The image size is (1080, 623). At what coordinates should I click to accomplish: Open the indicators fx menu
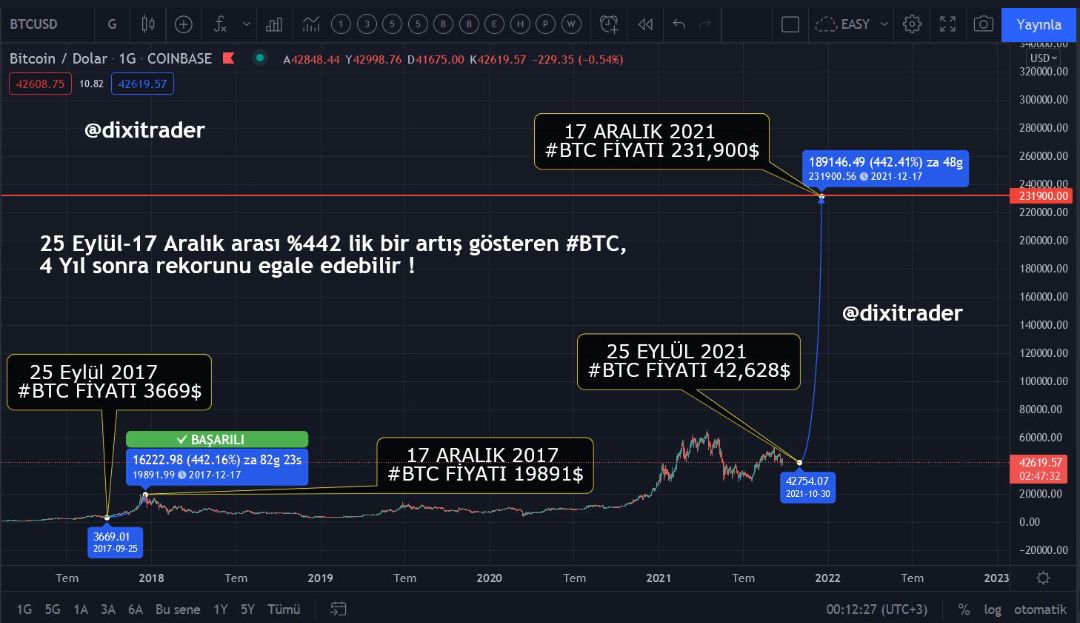point(220,24)
